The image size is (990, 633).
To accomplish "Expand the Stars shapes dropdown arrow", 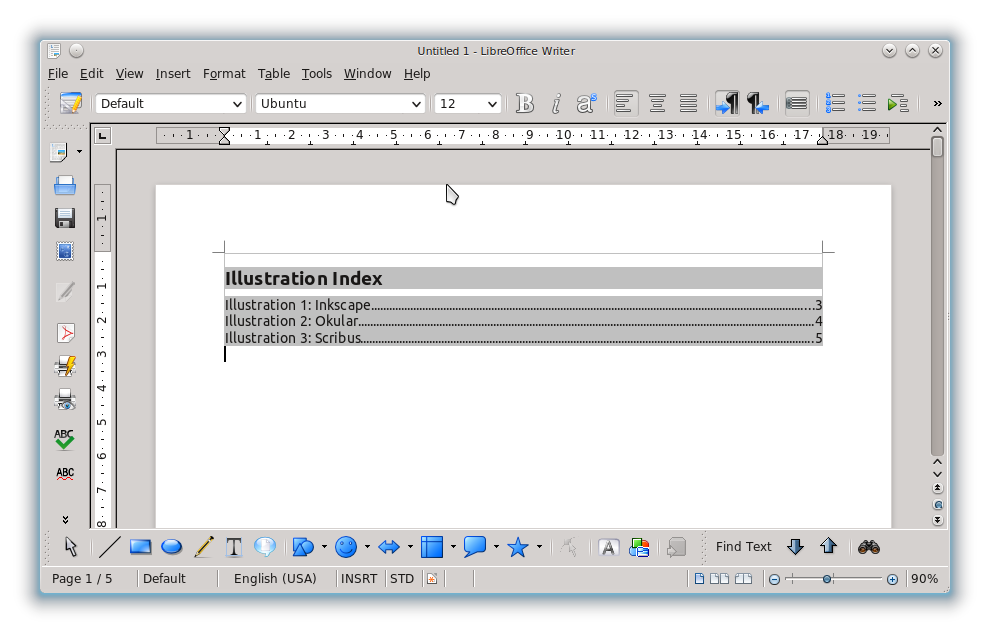I will pyautogui.click(x=540, y=547).
